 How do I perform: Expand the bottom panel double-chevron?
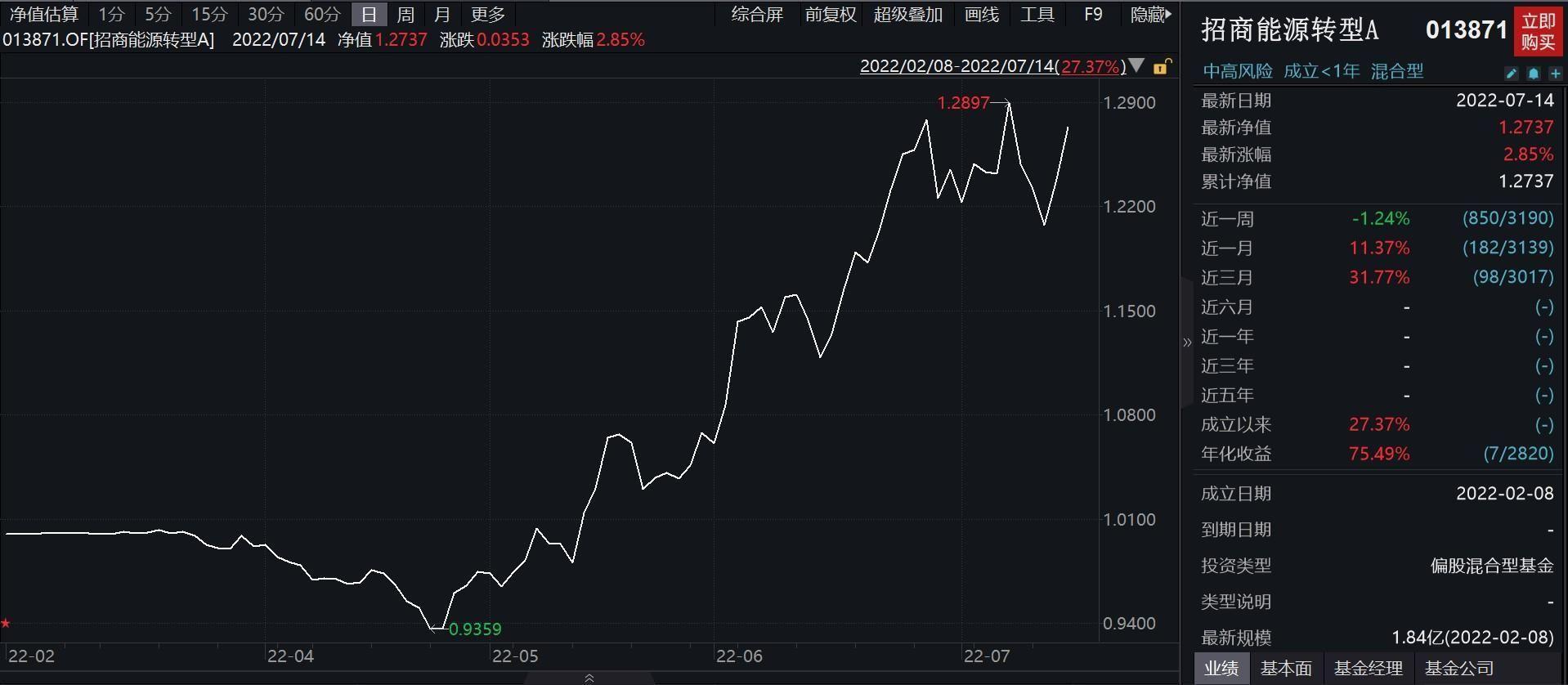[589, 678]
